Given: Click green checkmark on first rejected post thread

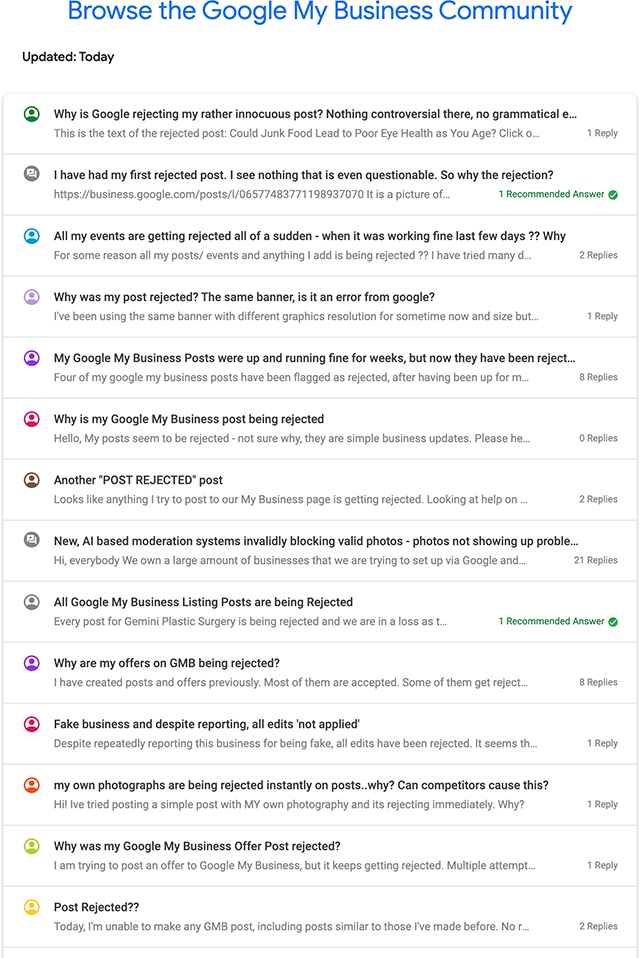Looking at the screenshot, I should pos(613,195).
